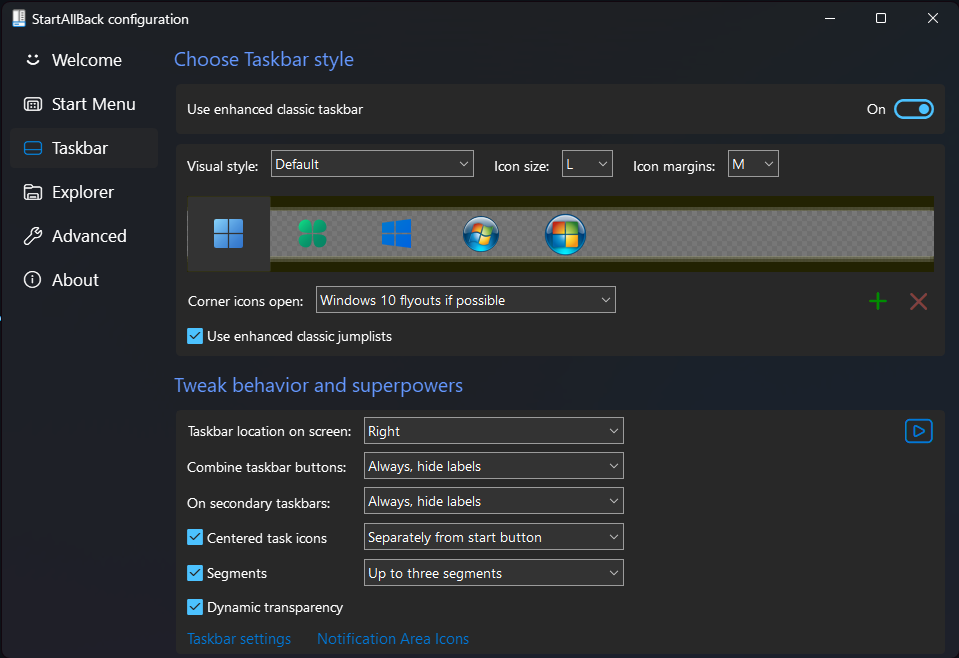Image resolution: width=959 pixels, height=658 pixels.
Task: Turn off Use enhanced classic taskbar
Action: click(914, 109)
